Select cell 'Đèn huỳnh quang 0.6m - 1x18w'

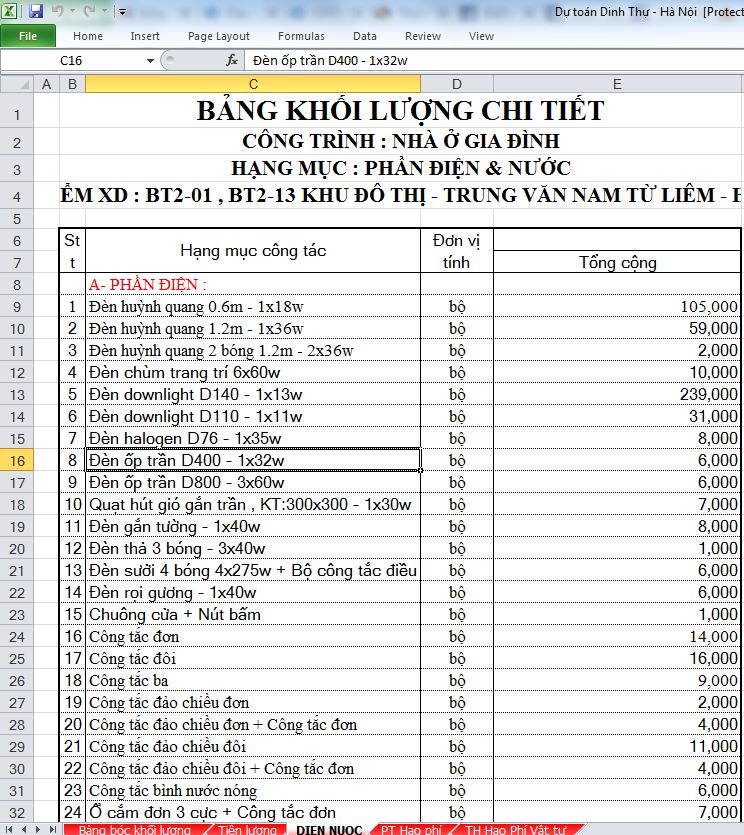tap(253, 307)
